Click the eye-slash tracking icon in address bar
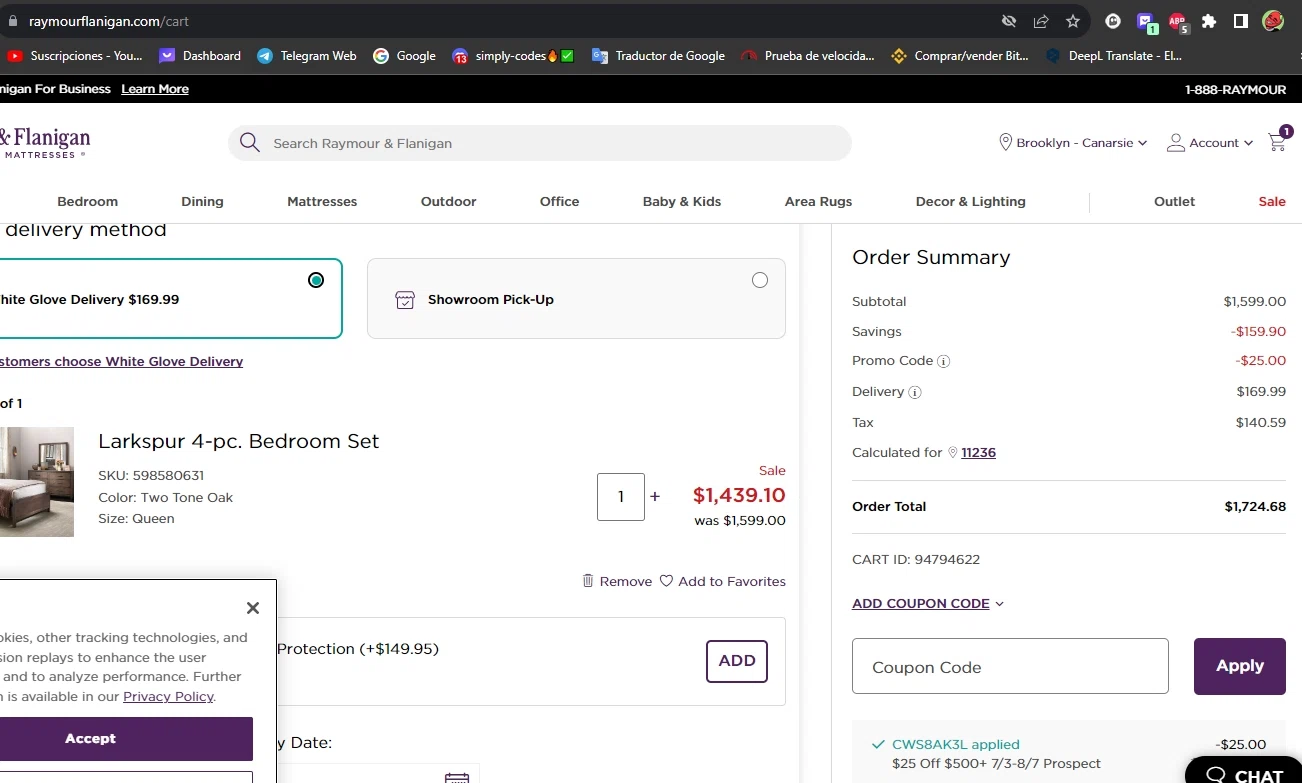The width and height of the screenshot is (1302, 783). coord(1009,21)
